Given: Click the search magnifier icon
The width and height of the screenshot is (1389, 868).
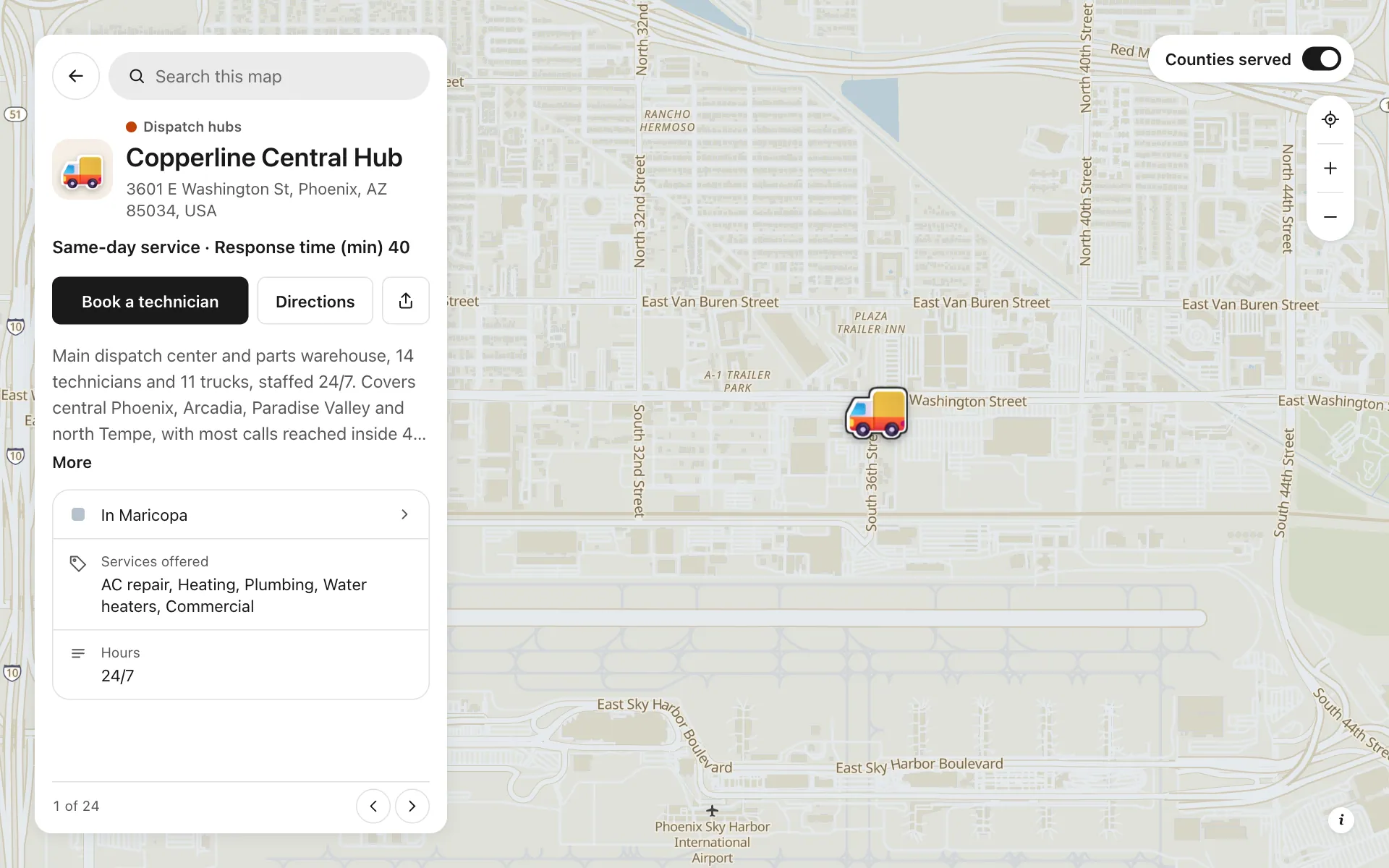Looking at the screenshot, I should 137,77.
